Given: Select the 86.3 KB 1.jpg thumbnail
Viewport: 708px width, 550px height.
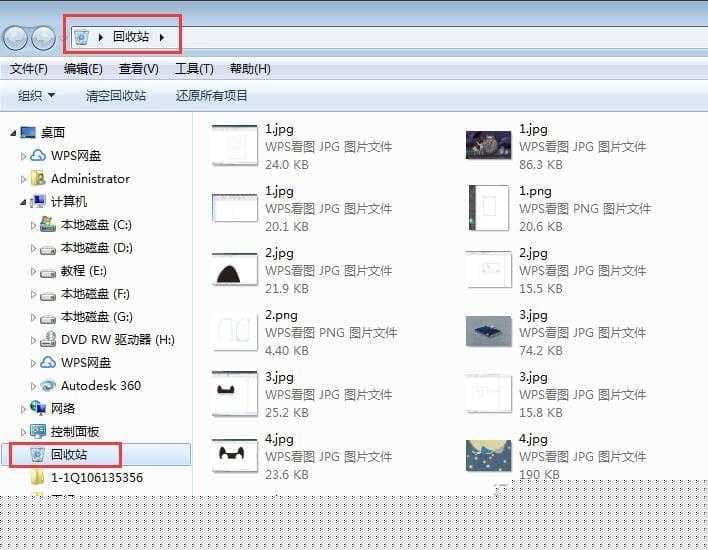Looking at the screenshot, I should pyautogui.click(x=489, y=146).
